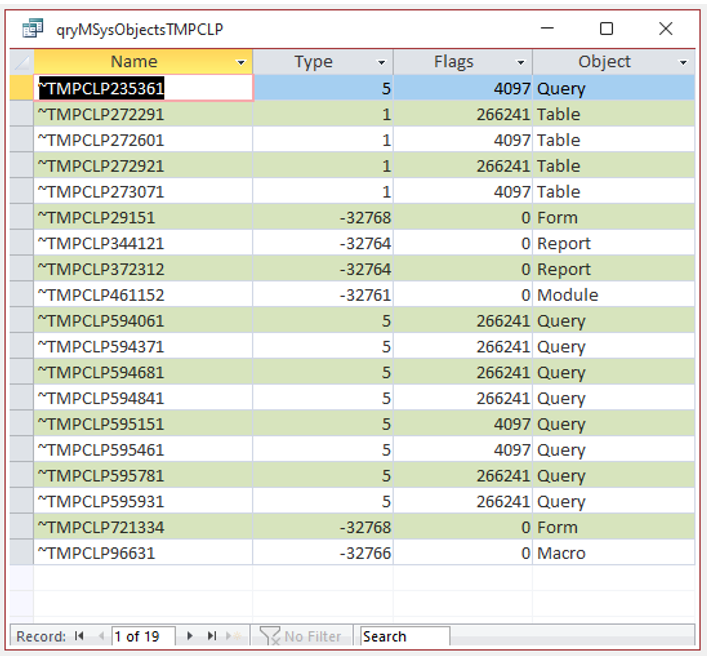Image resolution: width=707 pixels, height=656 pixels.
Task: Click the cell ~TMPCLP595931
Action: 143,501
